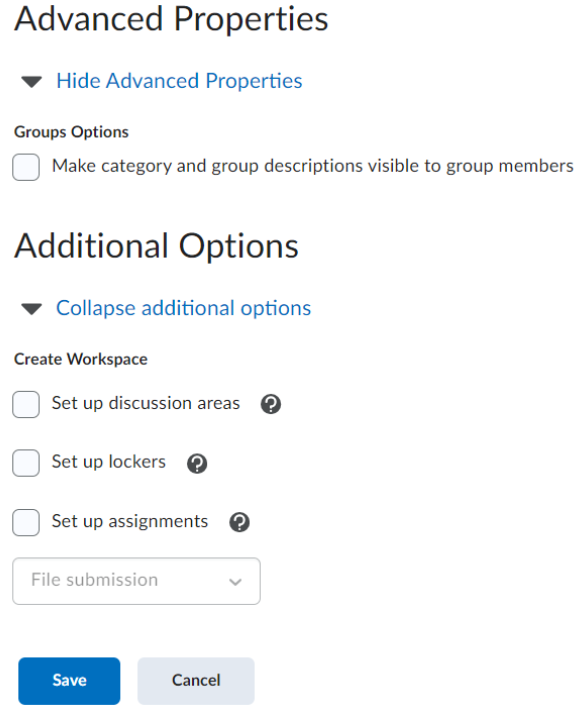Click the File submission dropdown chevron
Image resolution: width=586 pixels, height=722 pixels.
[235, 582]
